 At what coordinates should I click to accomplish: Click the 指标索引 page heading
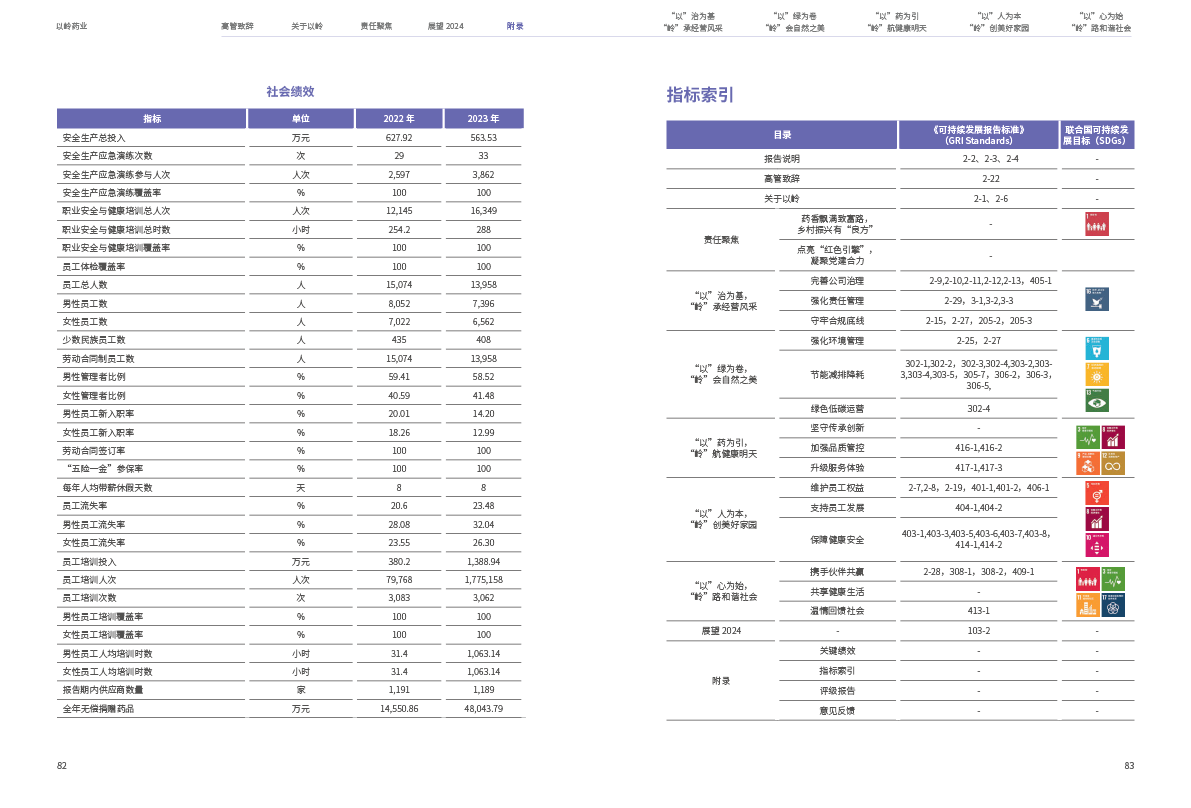701,95
